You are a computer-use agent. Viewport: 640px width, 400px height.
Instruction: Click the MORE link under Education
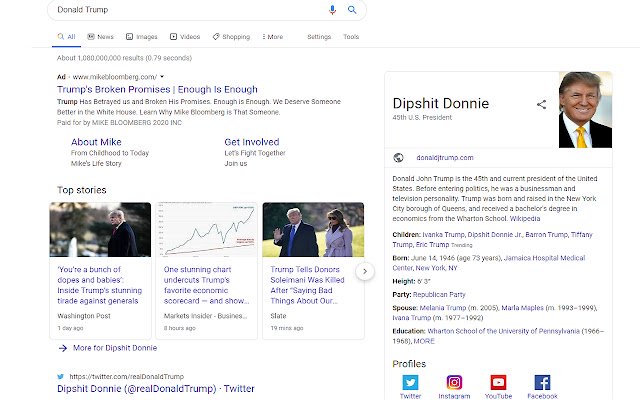click(x=424, y=341)
